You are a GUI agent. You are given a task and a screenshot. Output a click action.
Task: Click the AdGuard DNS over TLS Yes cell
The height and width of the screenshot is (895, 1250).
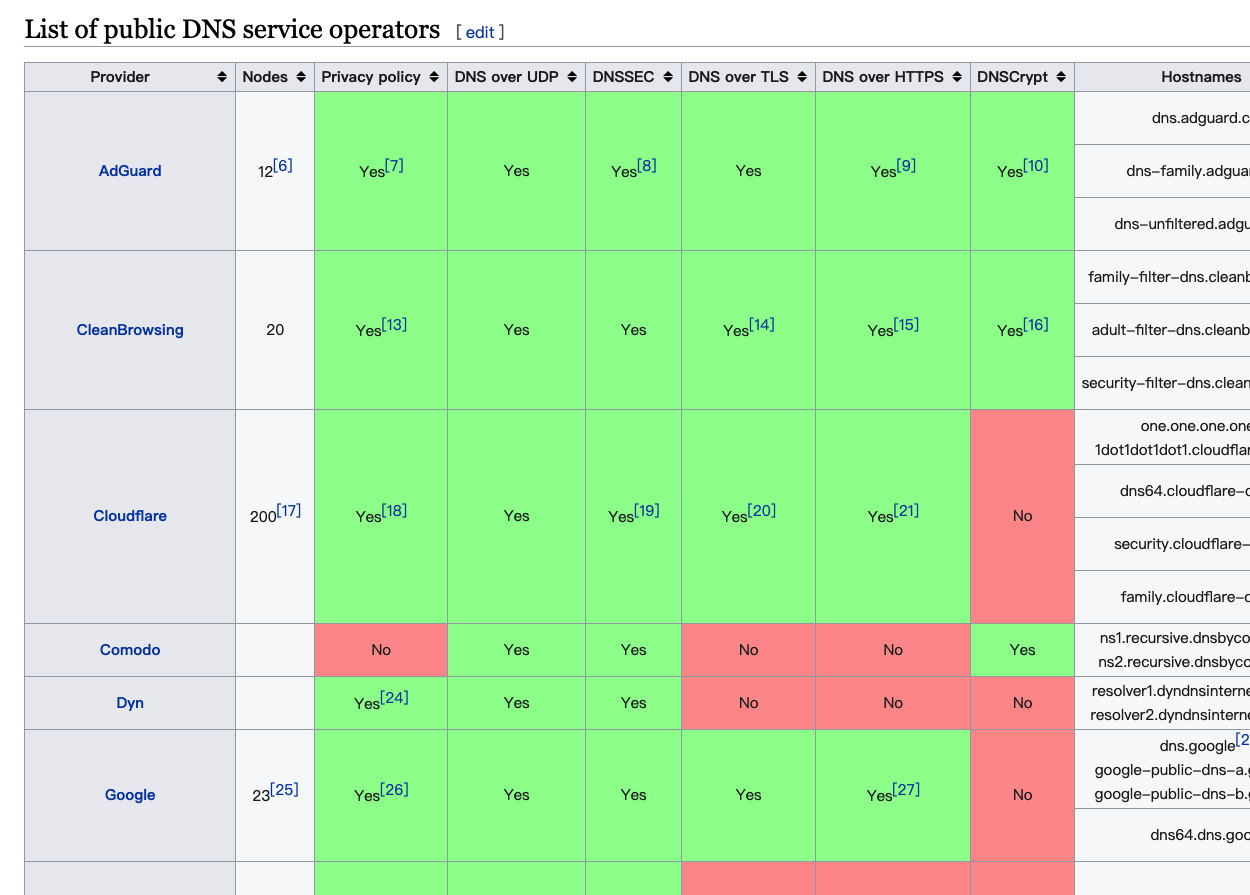pos(748,171)
